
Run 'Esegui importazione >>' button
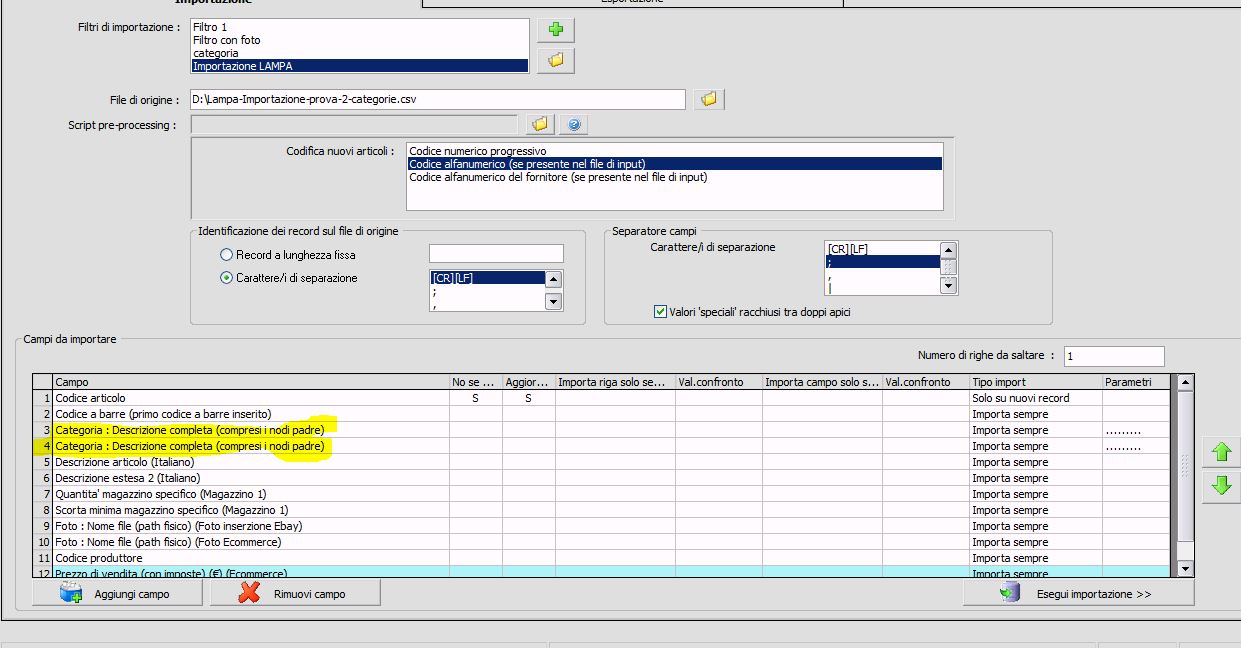pyautogui.click(x=1079, y=593)
